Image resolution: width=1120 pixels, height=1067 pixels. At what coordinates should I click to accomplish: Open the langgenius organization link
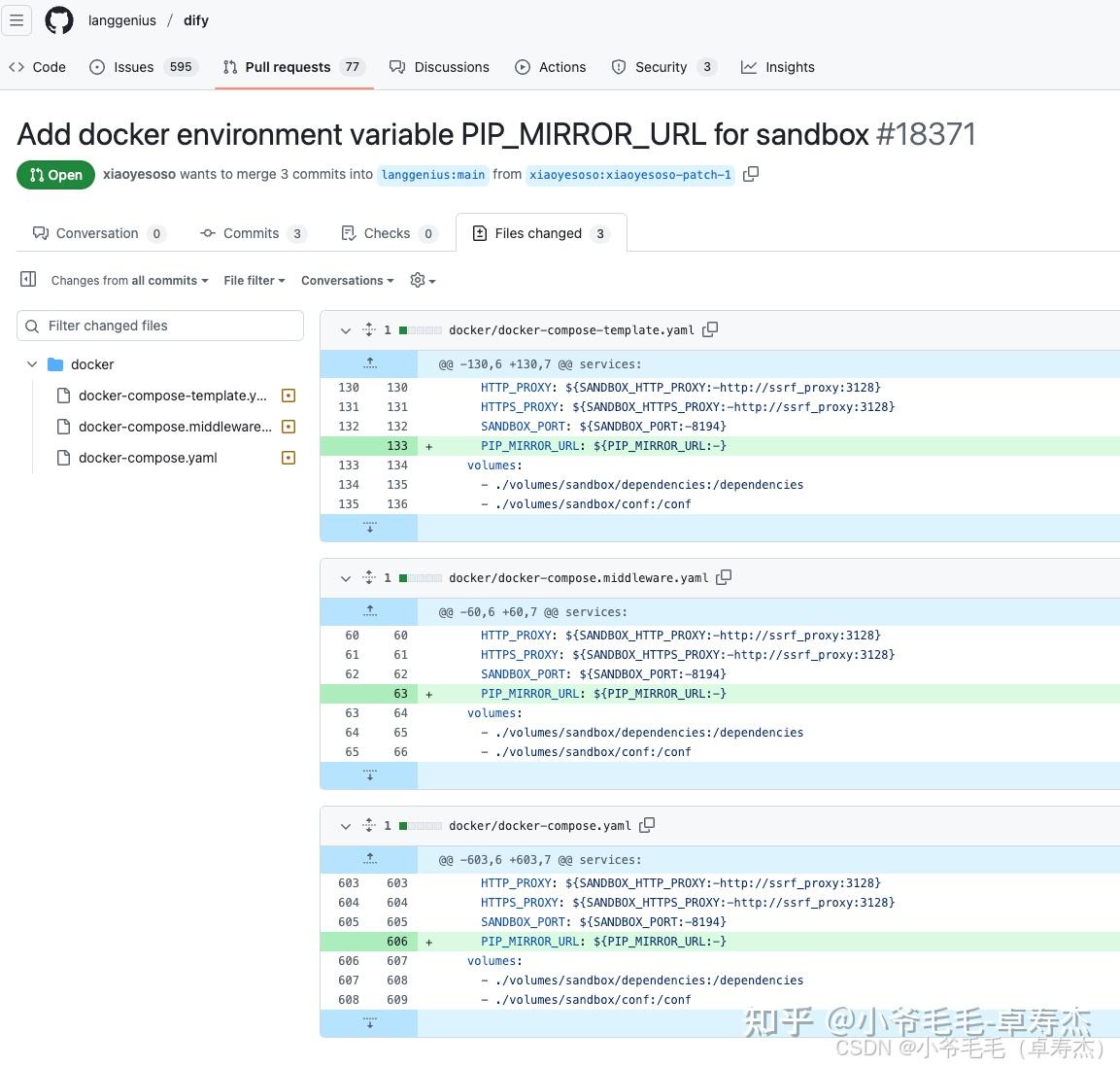[121, 20]
